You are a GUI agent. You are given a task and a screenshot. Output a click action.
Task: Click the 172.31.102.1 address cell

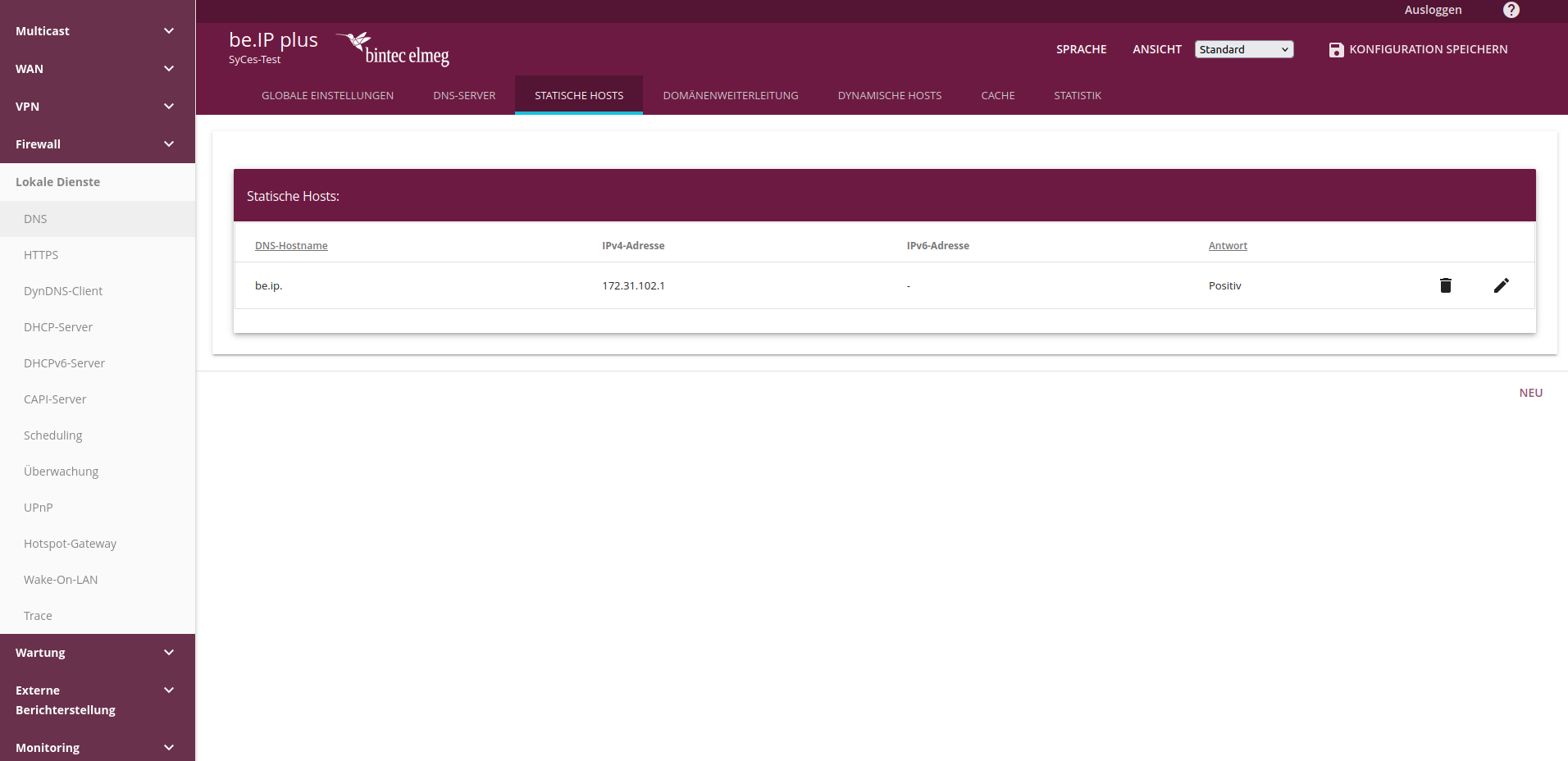(x=633, y=286)
